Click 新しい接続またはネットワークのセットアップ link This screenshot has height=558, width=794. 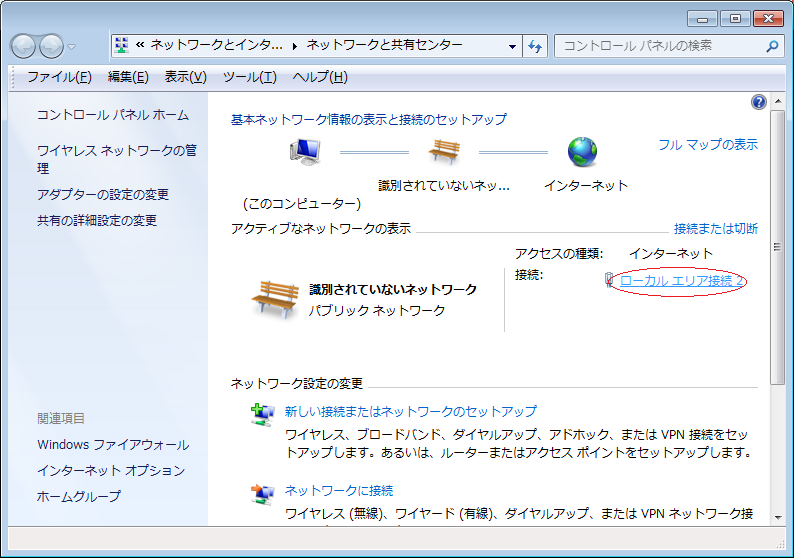click(x=411, y=411)
